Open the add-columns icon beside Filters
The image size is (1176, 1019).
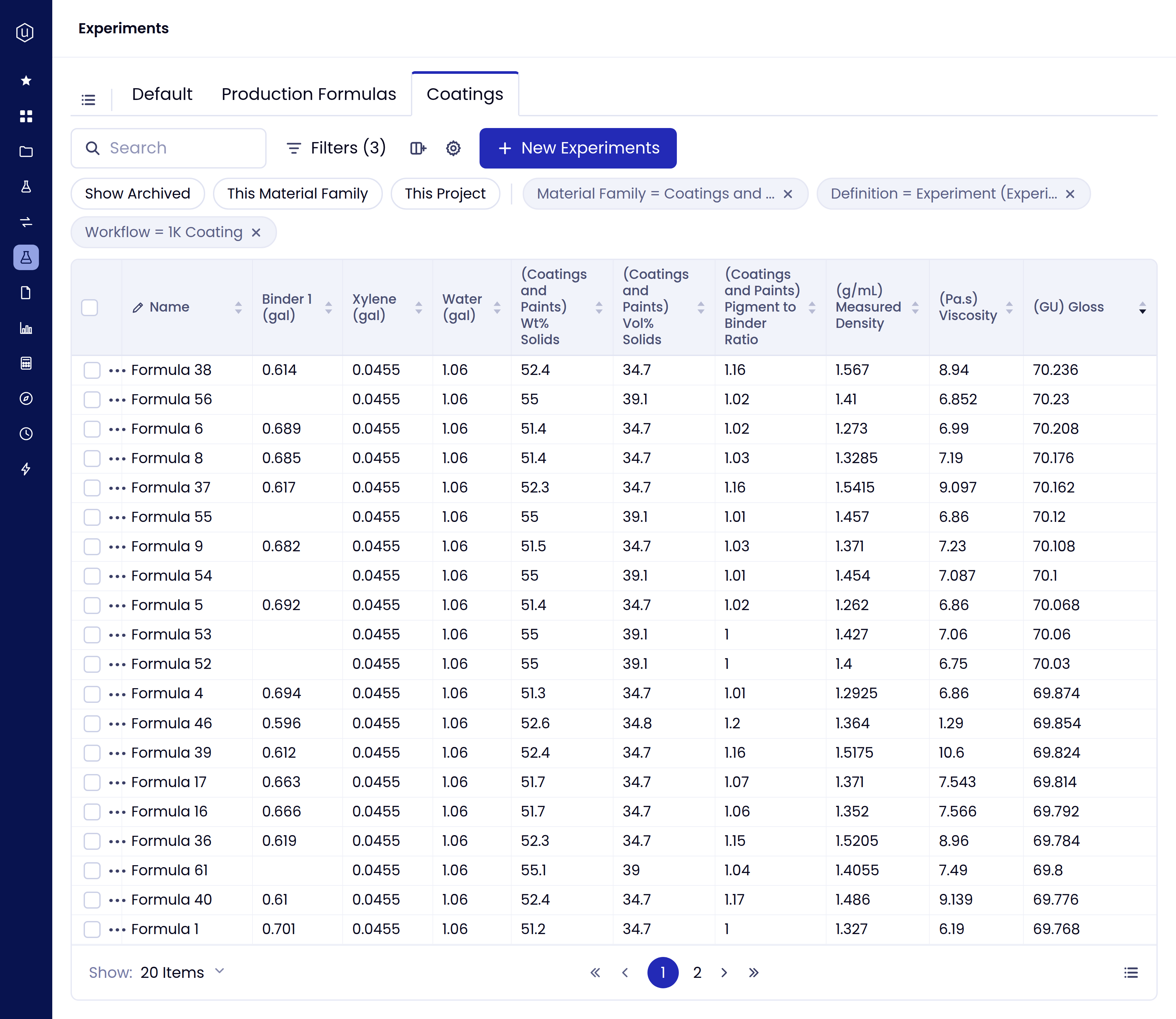click(x=418, y=148)
